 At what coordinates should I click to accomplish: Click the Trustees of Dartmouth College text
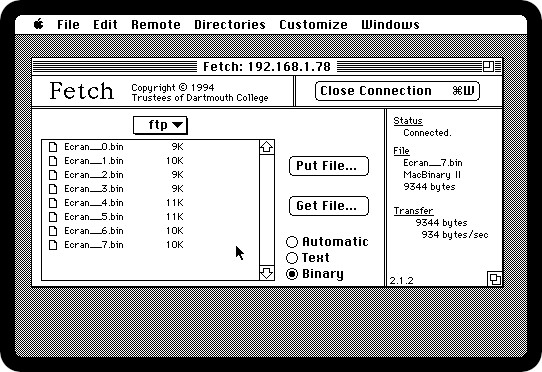coord(200,98)
